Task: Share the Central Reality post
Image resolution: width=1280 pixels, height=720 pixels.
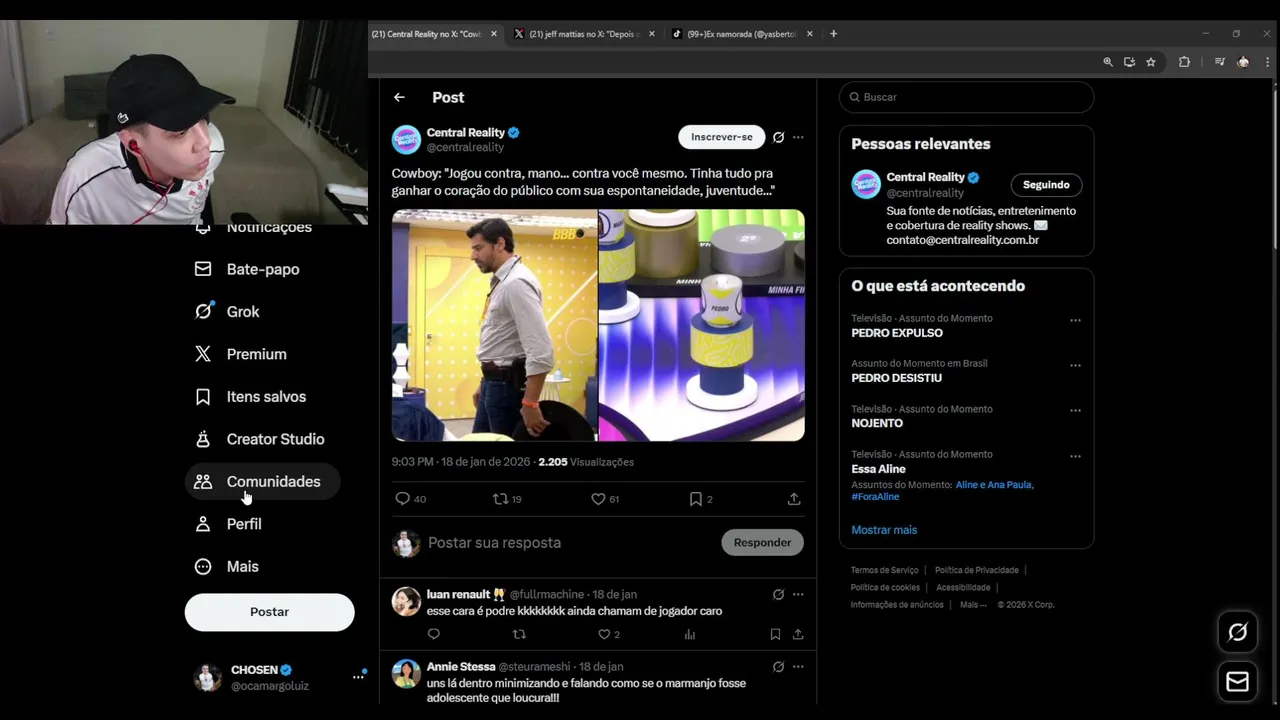Action: coord(794,499)
